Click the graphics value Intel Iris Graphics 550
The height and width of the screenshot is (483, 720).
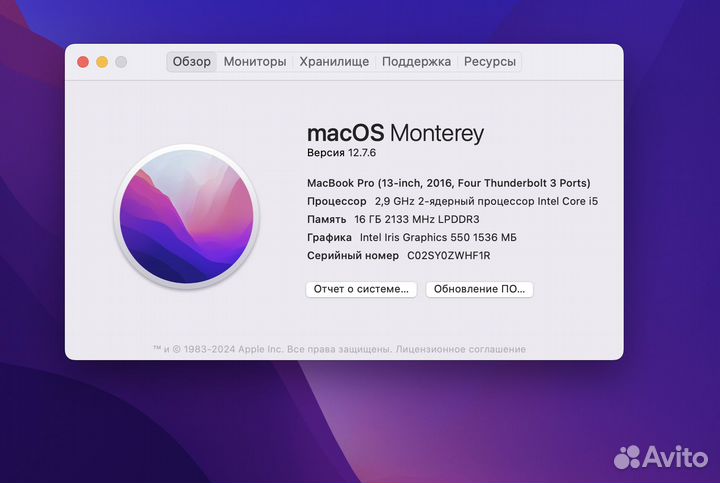tap(438, 237)
